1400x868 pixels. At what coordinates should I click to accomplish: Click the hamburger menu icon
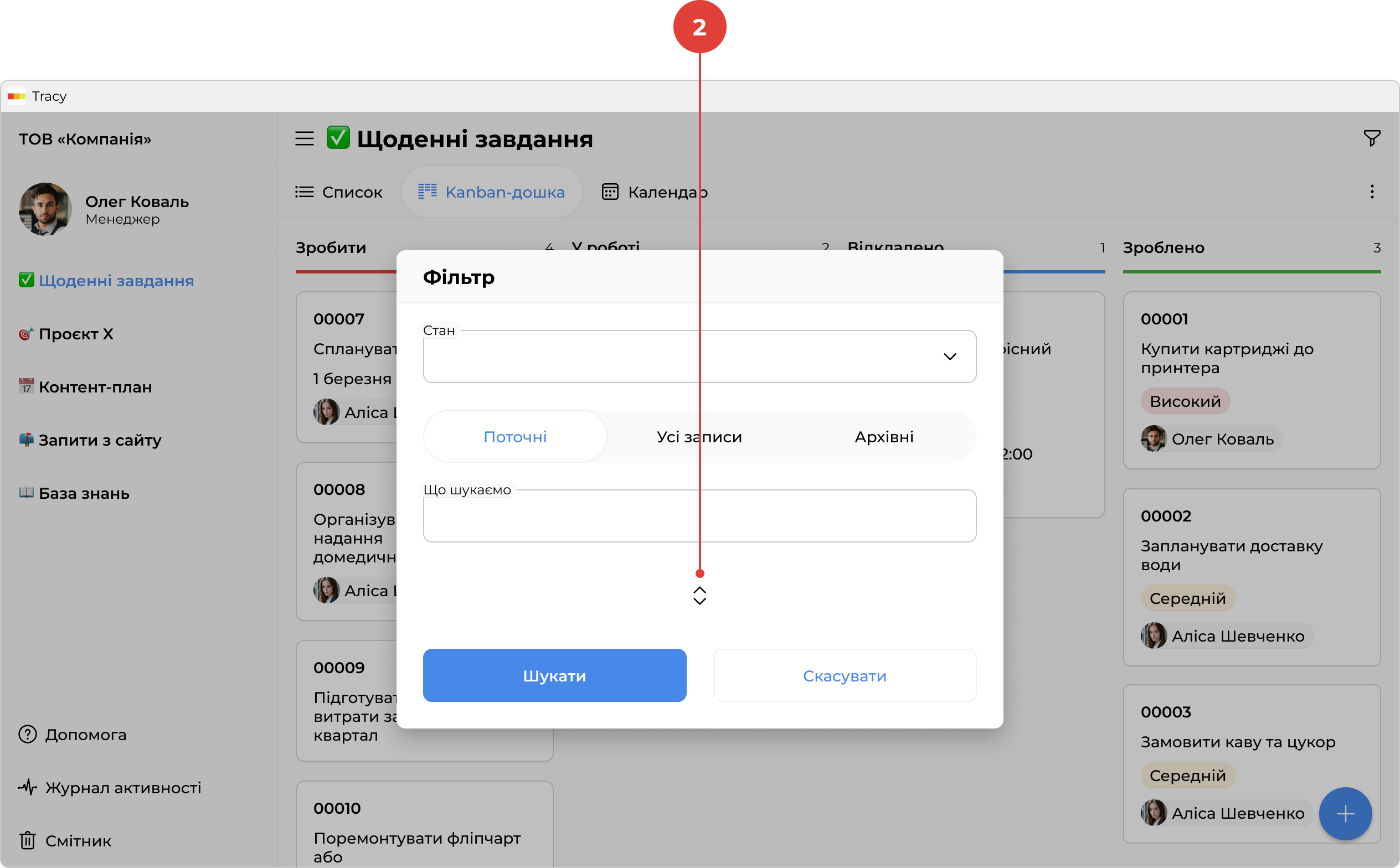point(305,138)
